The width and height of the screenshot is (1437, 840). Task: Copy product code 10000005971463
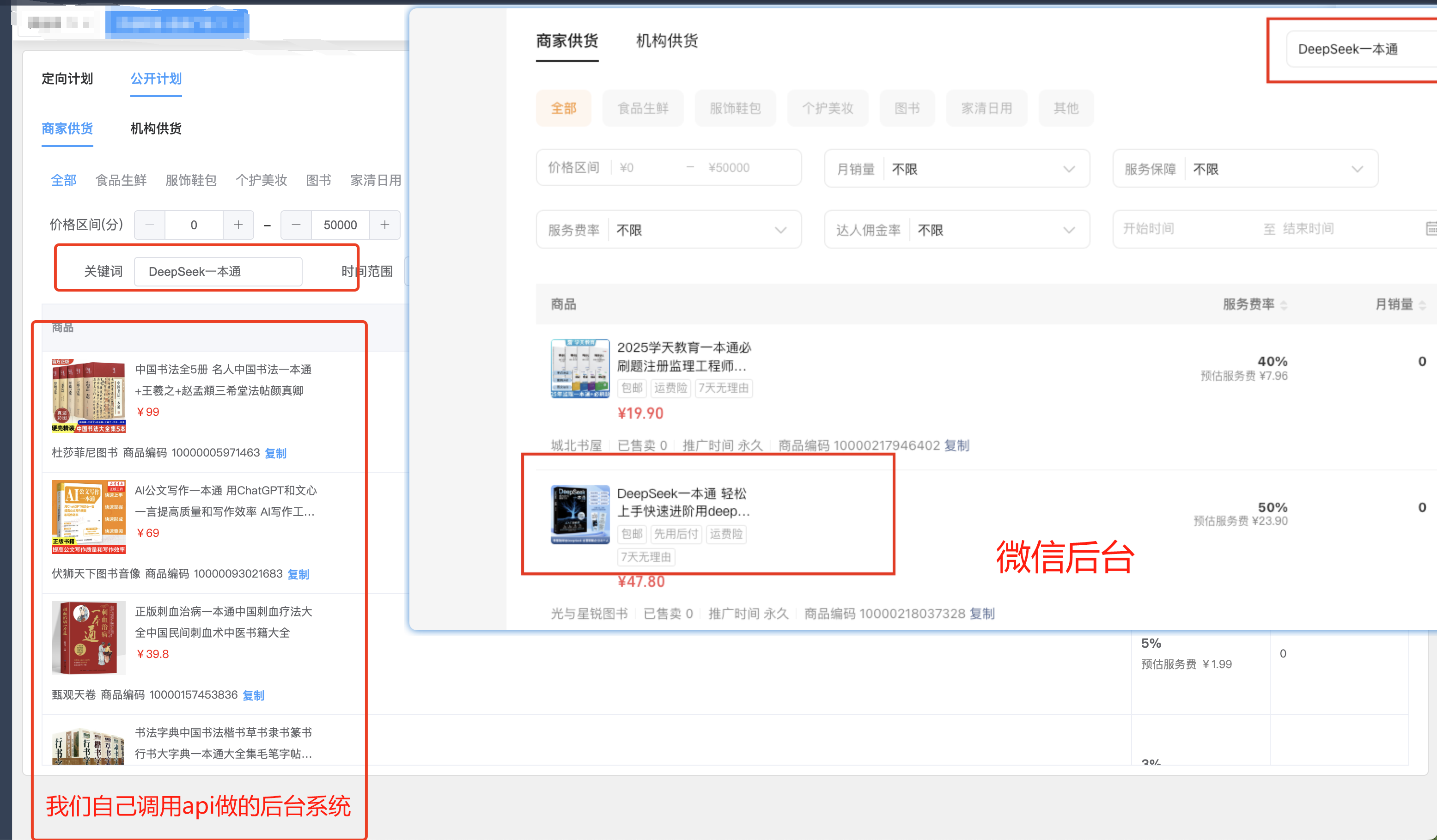tap(275, 453)
